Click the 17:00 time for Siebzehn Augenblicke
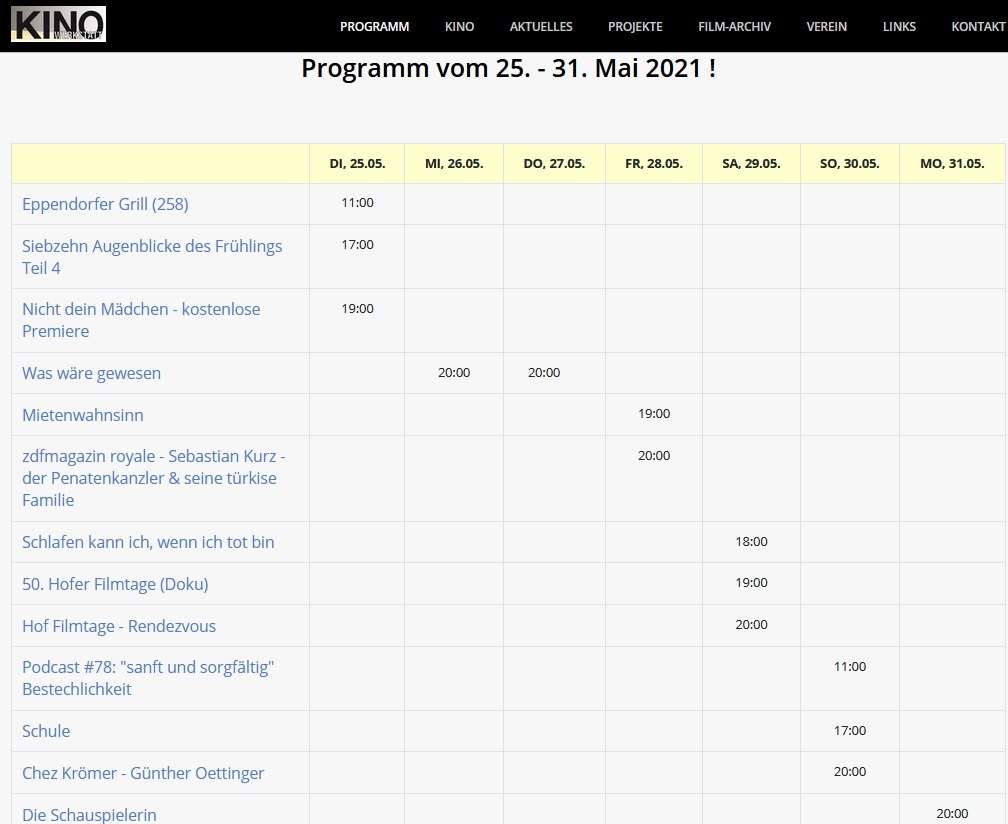This screenshot has width=1008, height=824. [357, 244]
